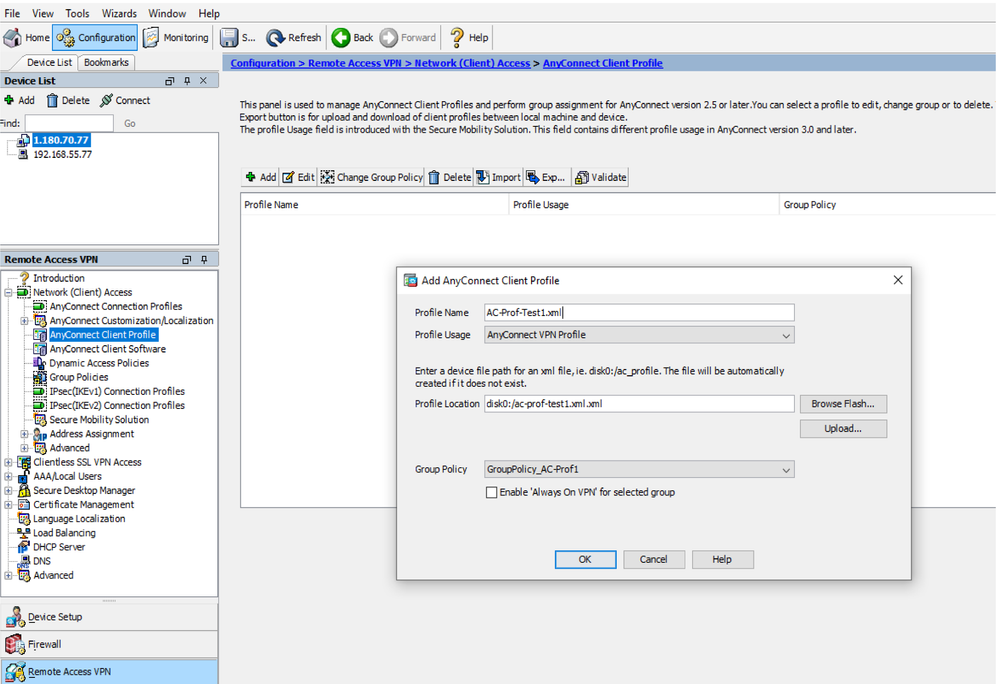Click Change Group Policy toolbar button
Image resolution: width=999 pixels, height=684 pixels.
click(371, 177)
